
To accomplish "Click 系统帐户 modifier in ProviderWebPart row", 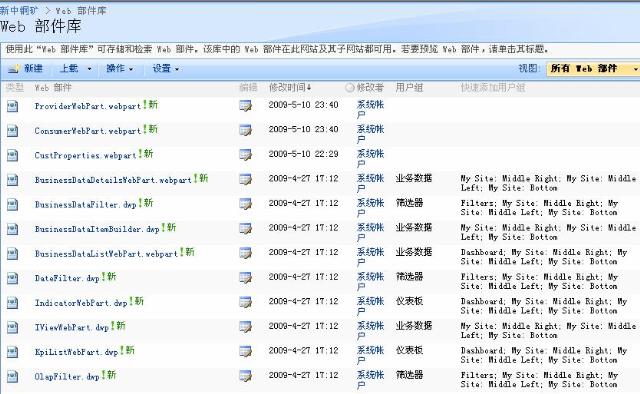I will tap(370, 109).
